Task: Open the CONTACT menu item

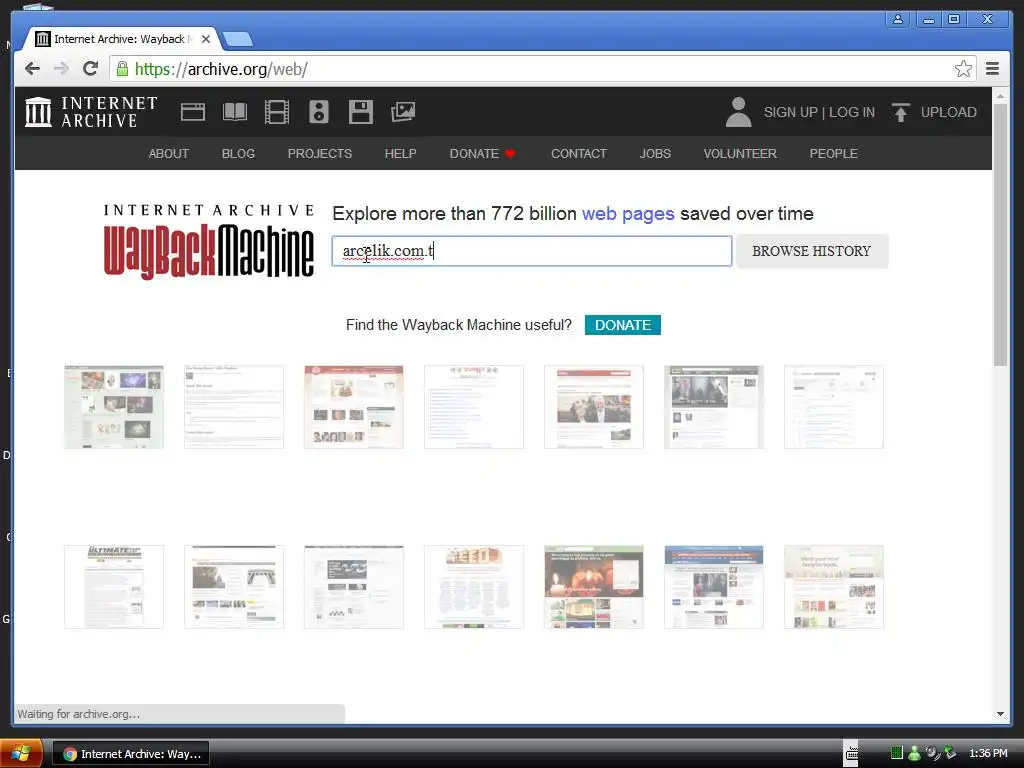Action: click(579, 153)
